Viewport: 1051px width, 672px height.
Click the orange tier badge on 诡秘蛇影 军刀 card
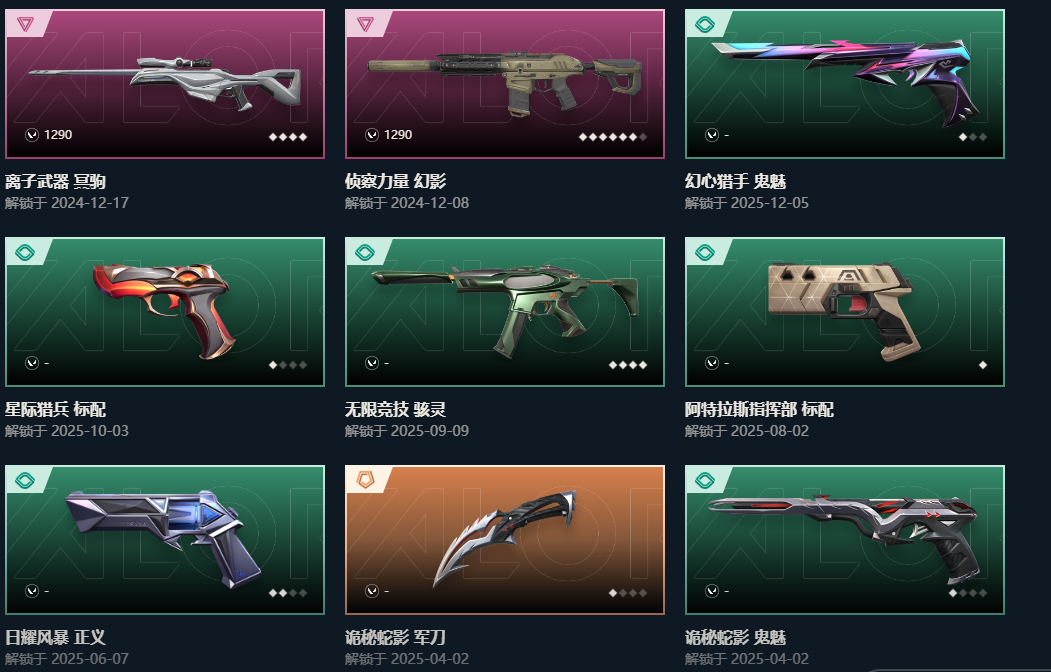coord(365,480)
